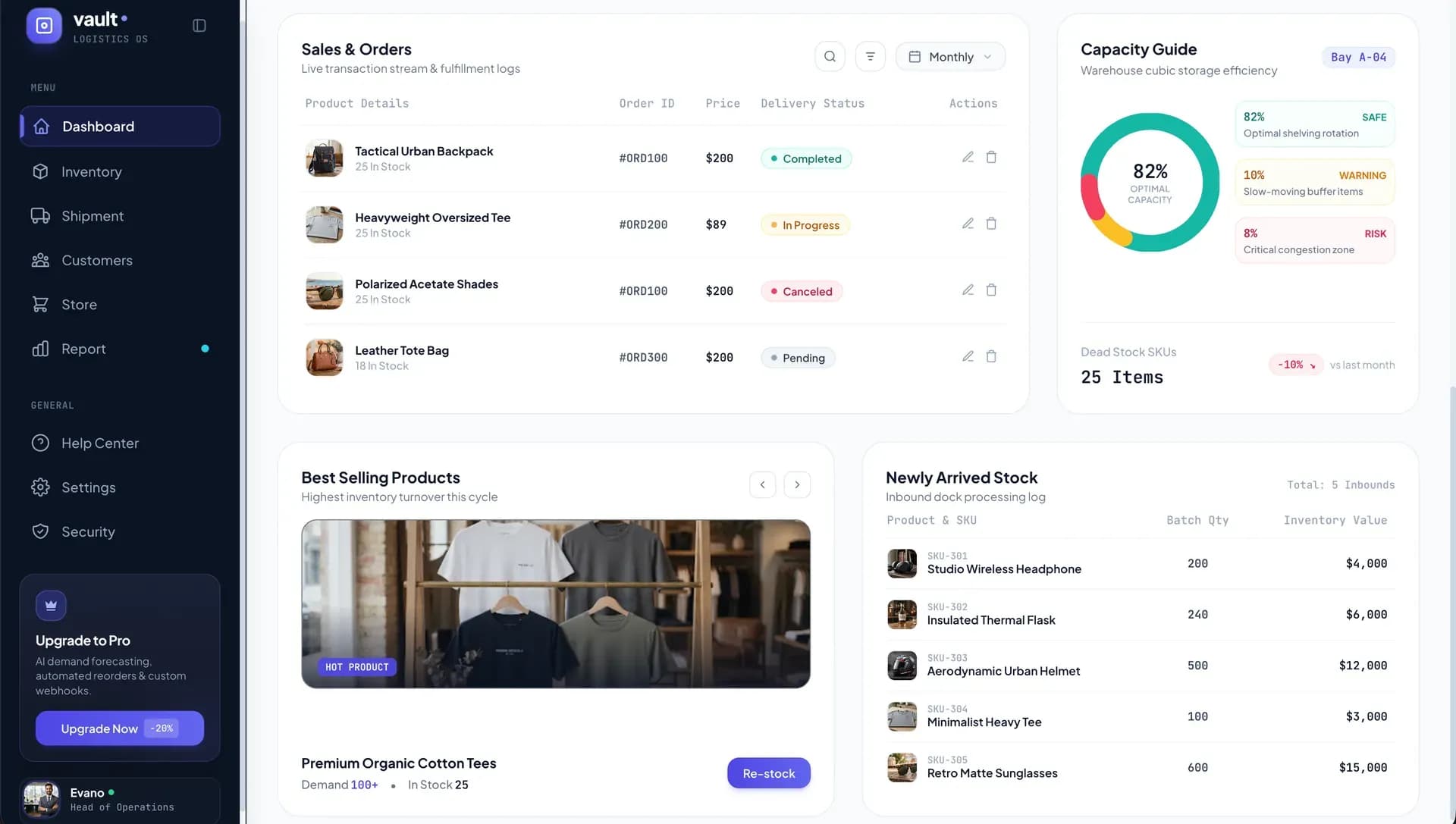The width and height of the screenshot is (1456, 824).
Task: Open the Inventory menu item
Action: click(x=120, y=172)
